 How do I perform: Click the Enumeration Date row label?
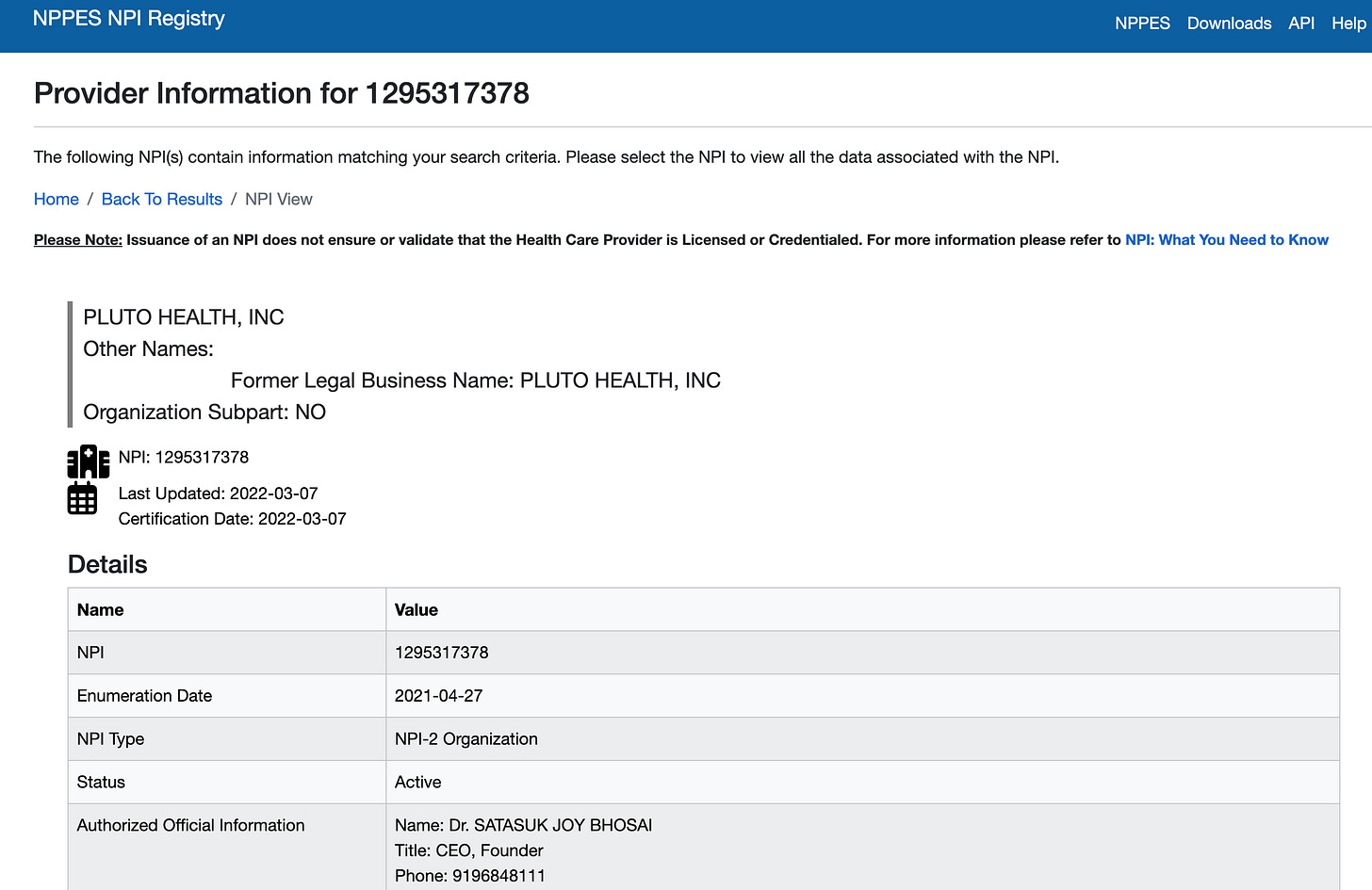point(144,696)
